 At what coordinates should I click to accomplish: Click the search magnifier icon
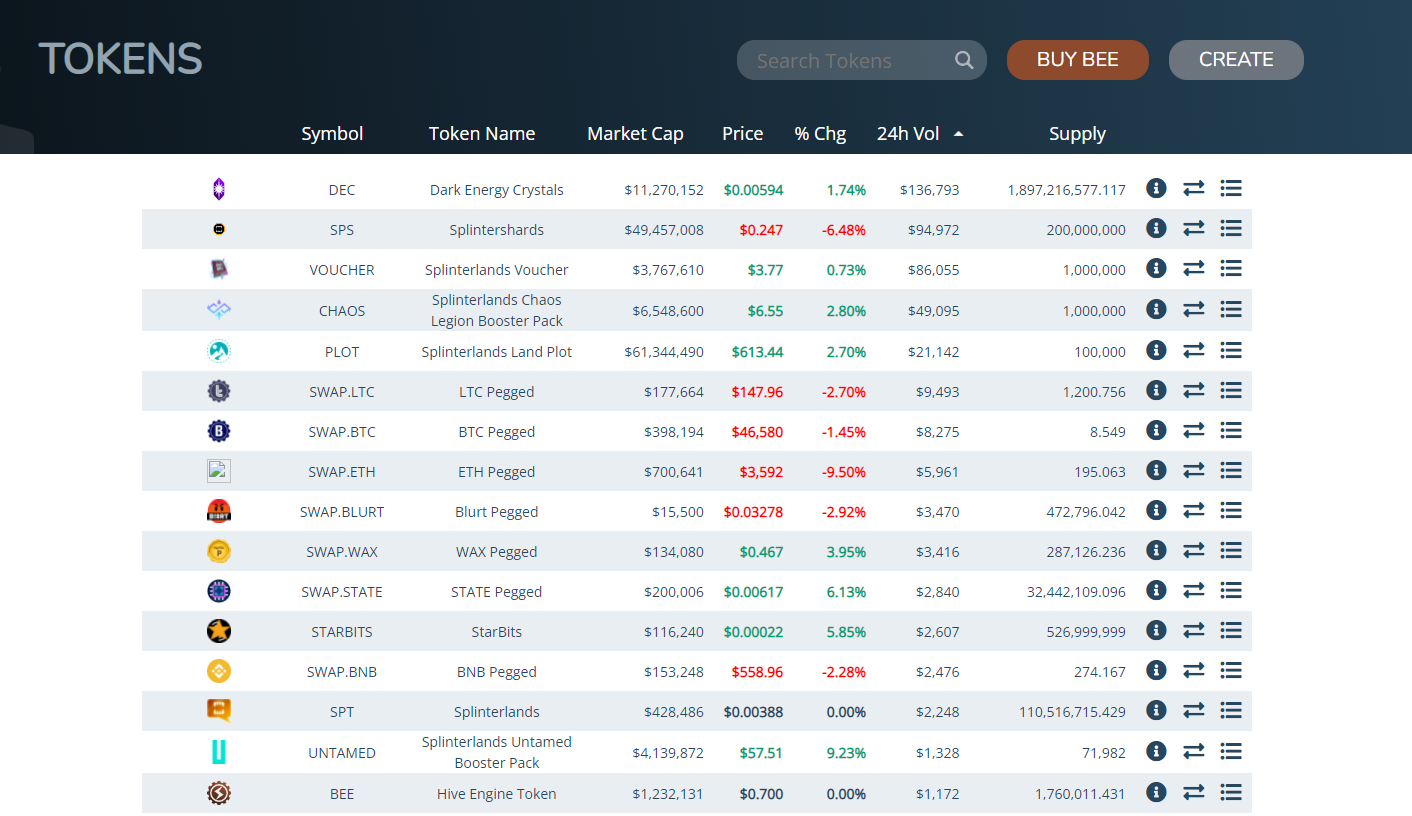coord(964,60)
